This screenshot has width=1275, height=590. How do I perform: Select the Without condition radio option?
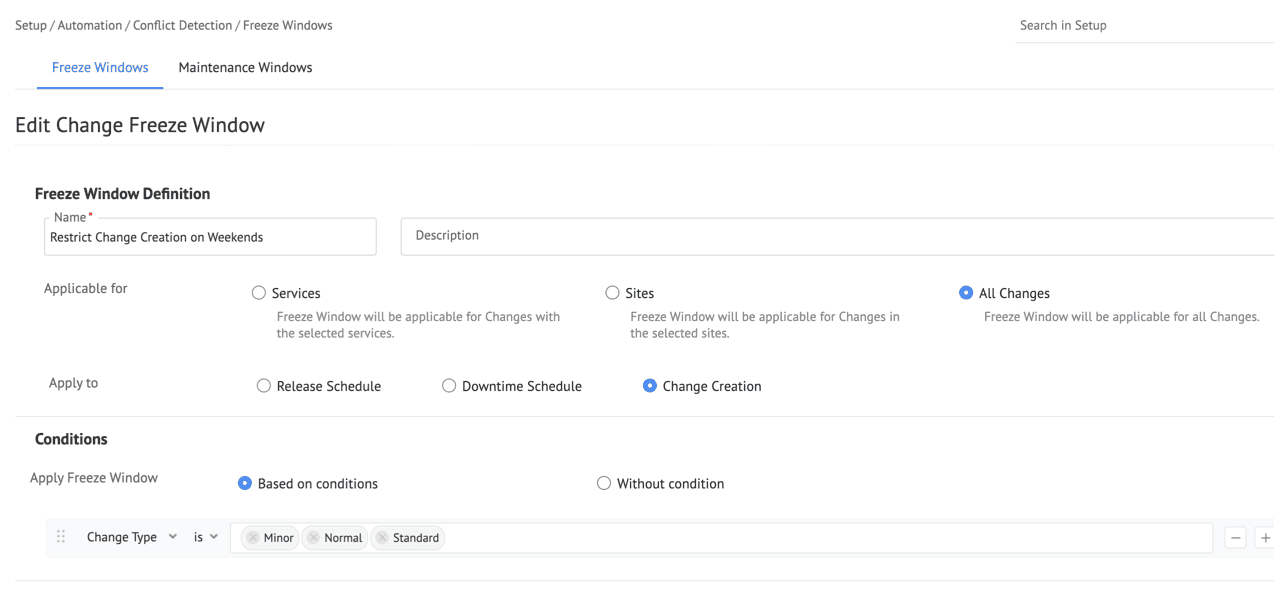(x=603, y=484)
